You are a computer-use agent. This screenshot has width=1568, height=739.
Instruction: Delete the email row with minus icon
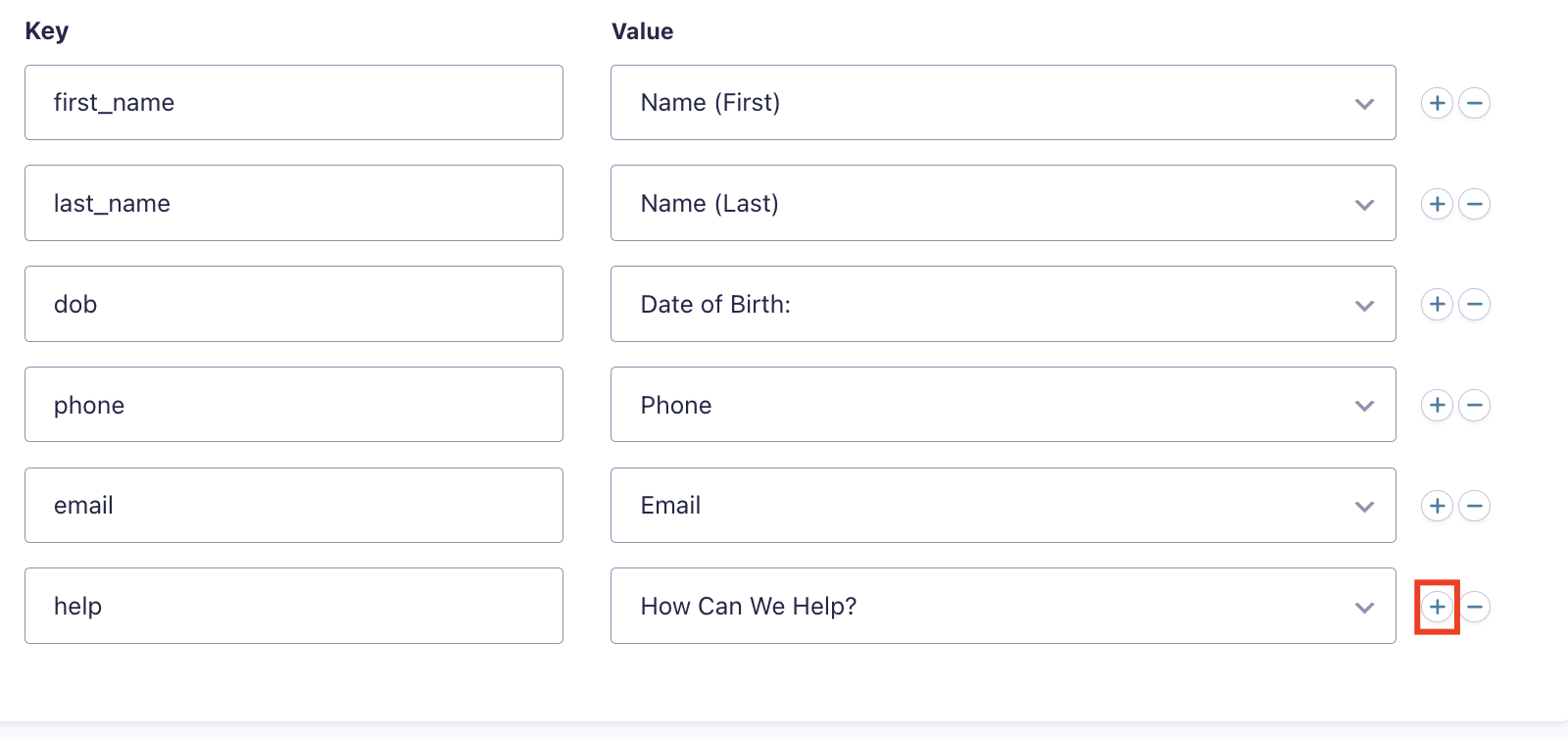point(1475,506)
